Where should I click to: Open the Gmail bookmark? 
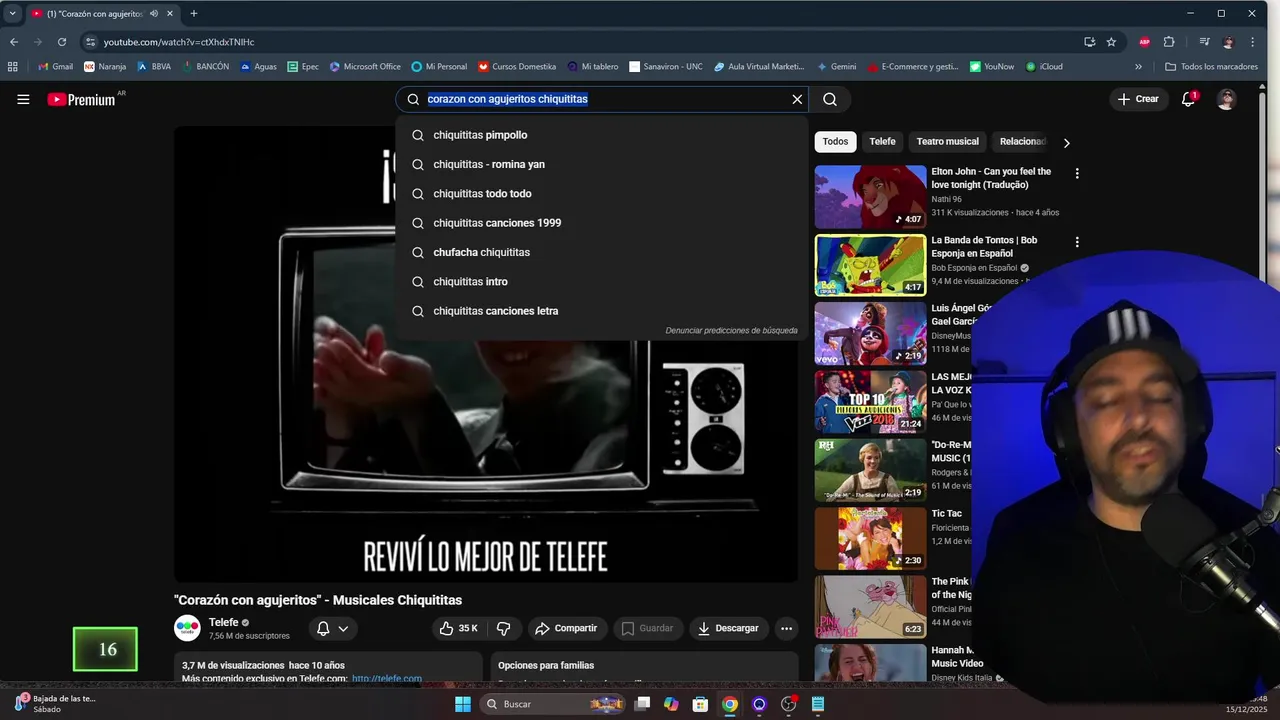[54, 67]
